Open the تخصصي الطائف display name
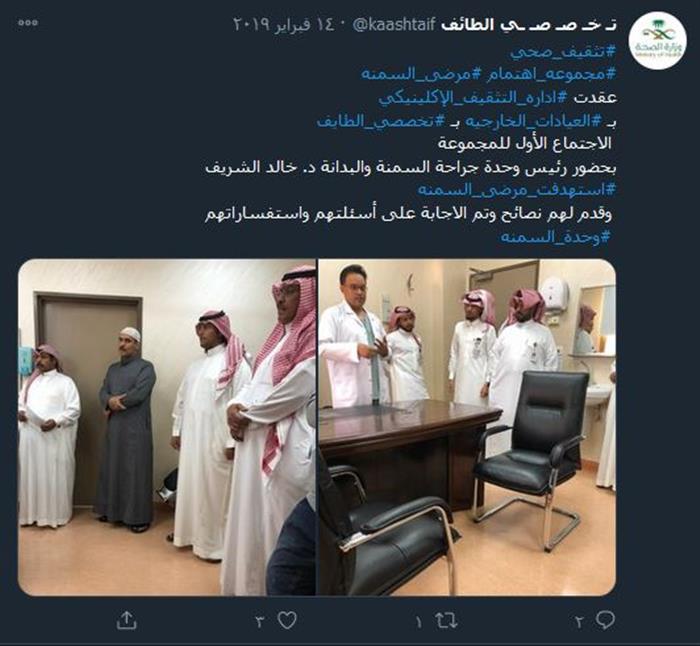This screenshot has width=700, height=646. 529,25
